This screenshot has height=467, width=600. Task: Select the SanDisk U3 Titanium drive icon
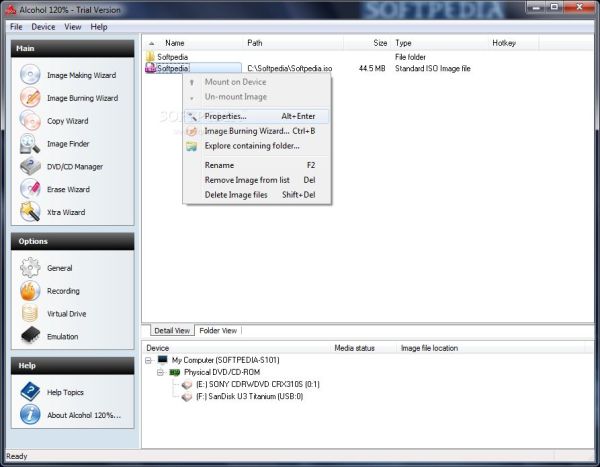tap(187, 397)
